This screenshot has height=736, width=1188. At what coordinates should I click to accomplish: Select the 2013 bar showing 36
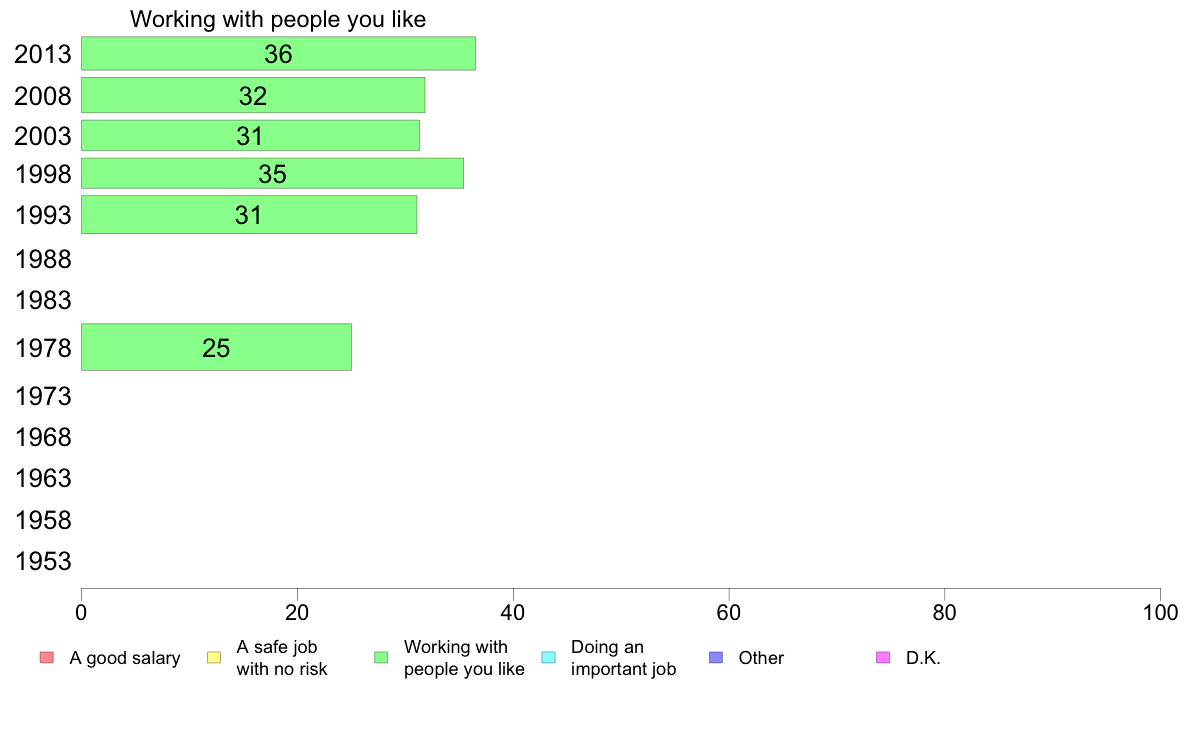pos(278,53)
